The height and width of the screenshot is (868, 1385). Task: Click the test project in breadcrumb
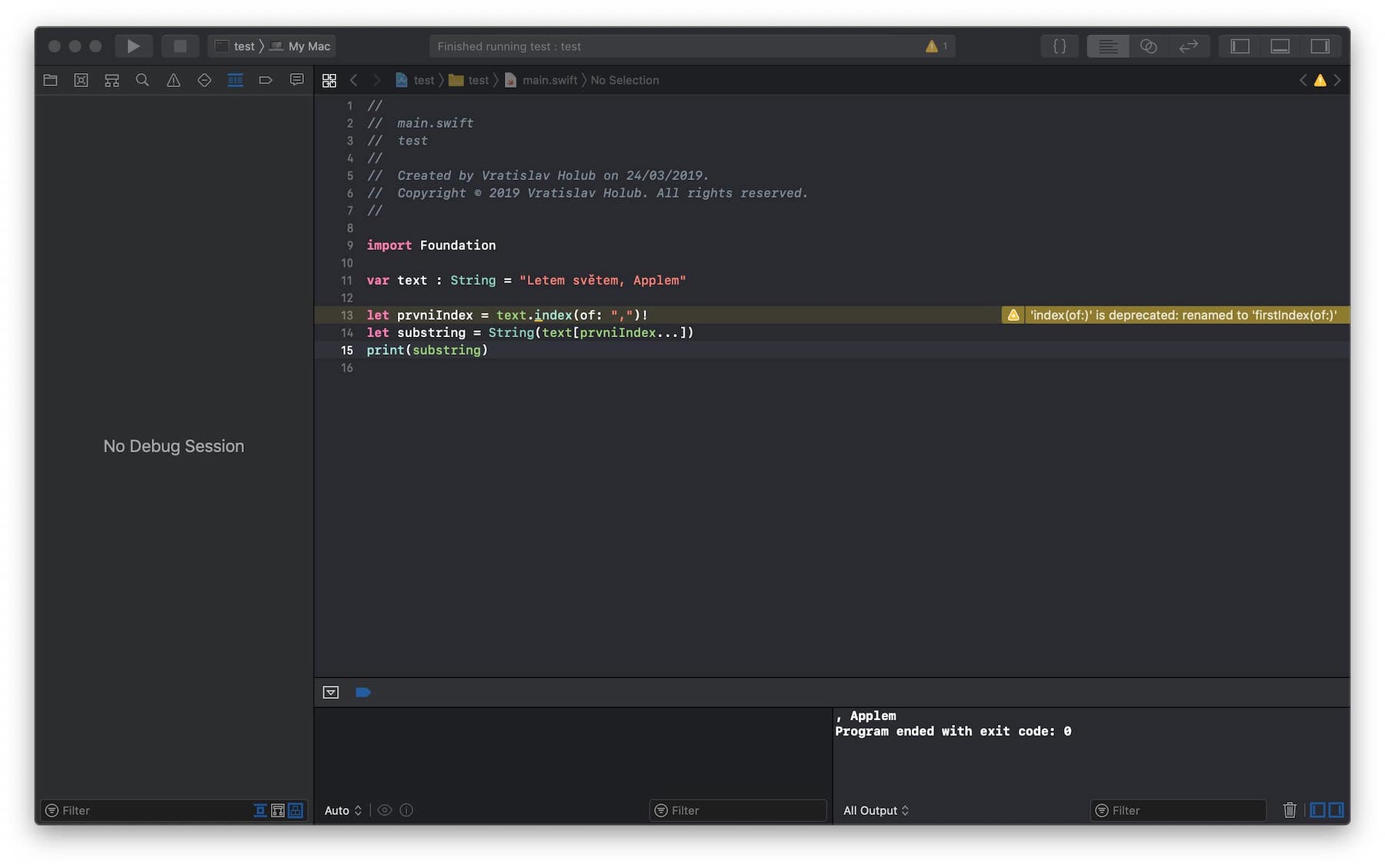tap(415, 80)
